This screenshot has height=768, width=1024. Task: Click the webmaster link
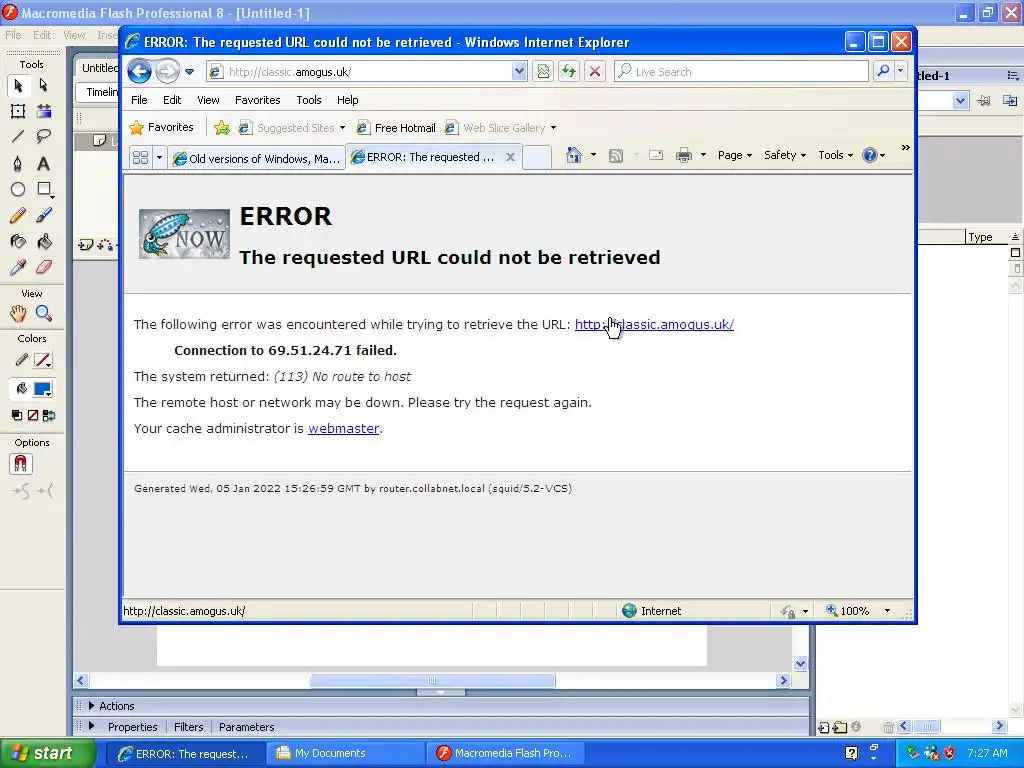coord(344,428)
